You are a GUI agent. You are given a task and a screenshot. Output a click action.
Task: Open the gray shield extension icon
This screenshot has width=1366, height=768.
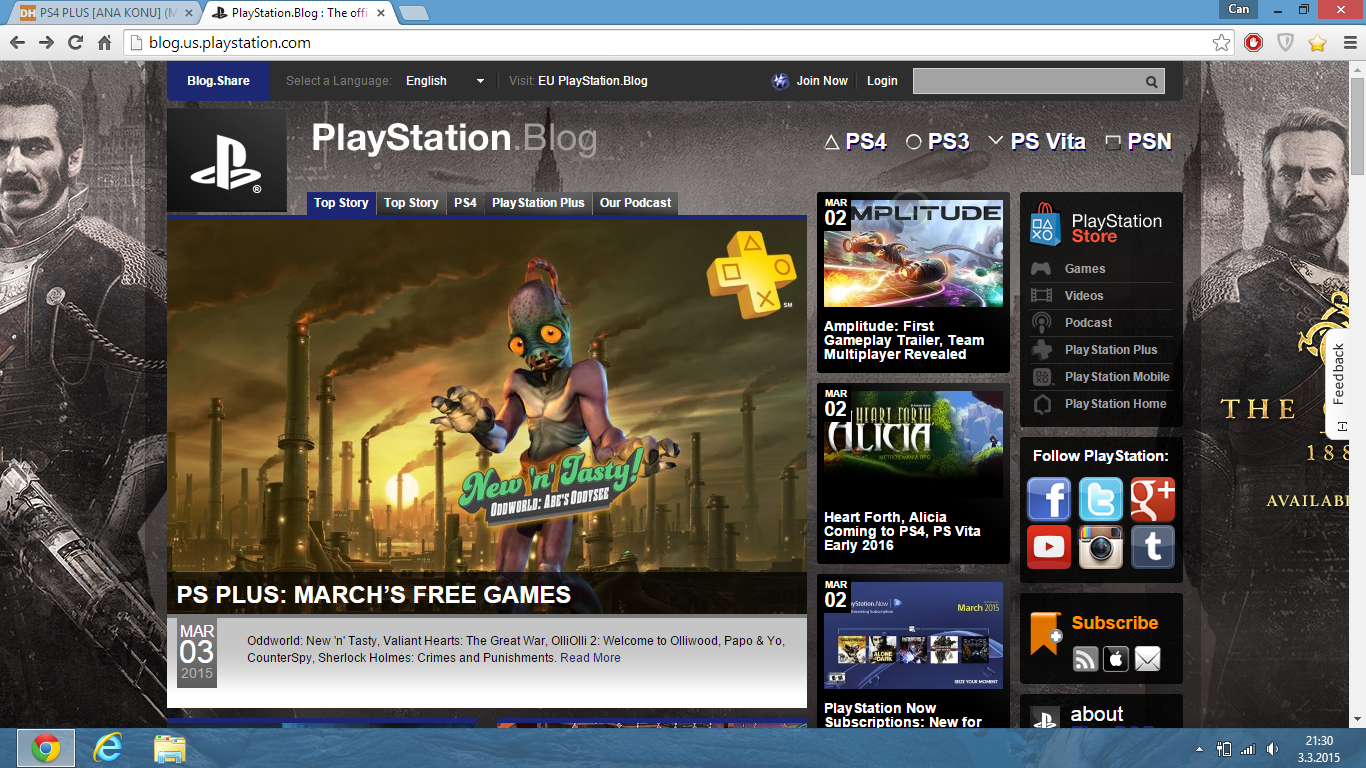point(1286,43)
